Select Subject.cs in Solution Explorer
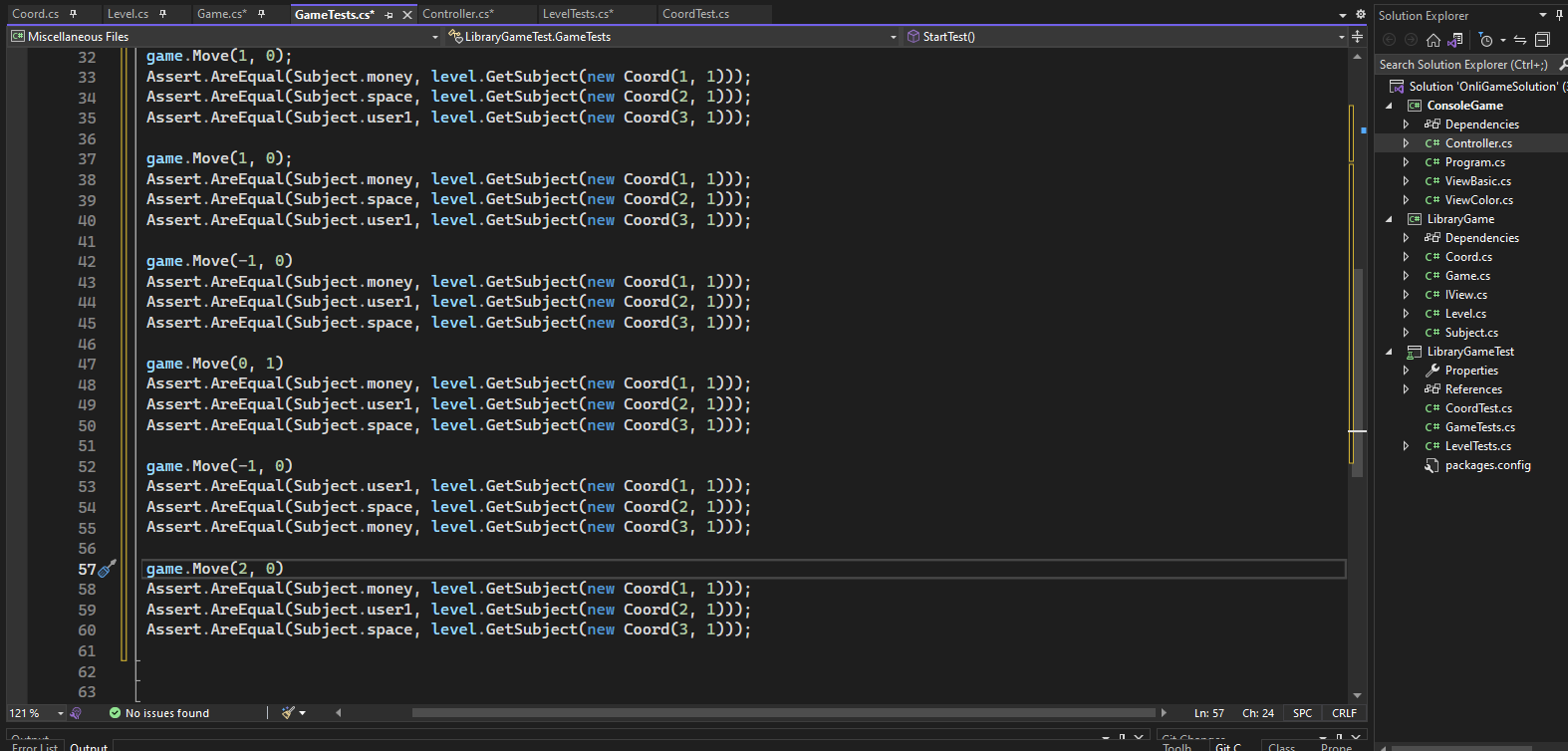 coord(1471,333)
